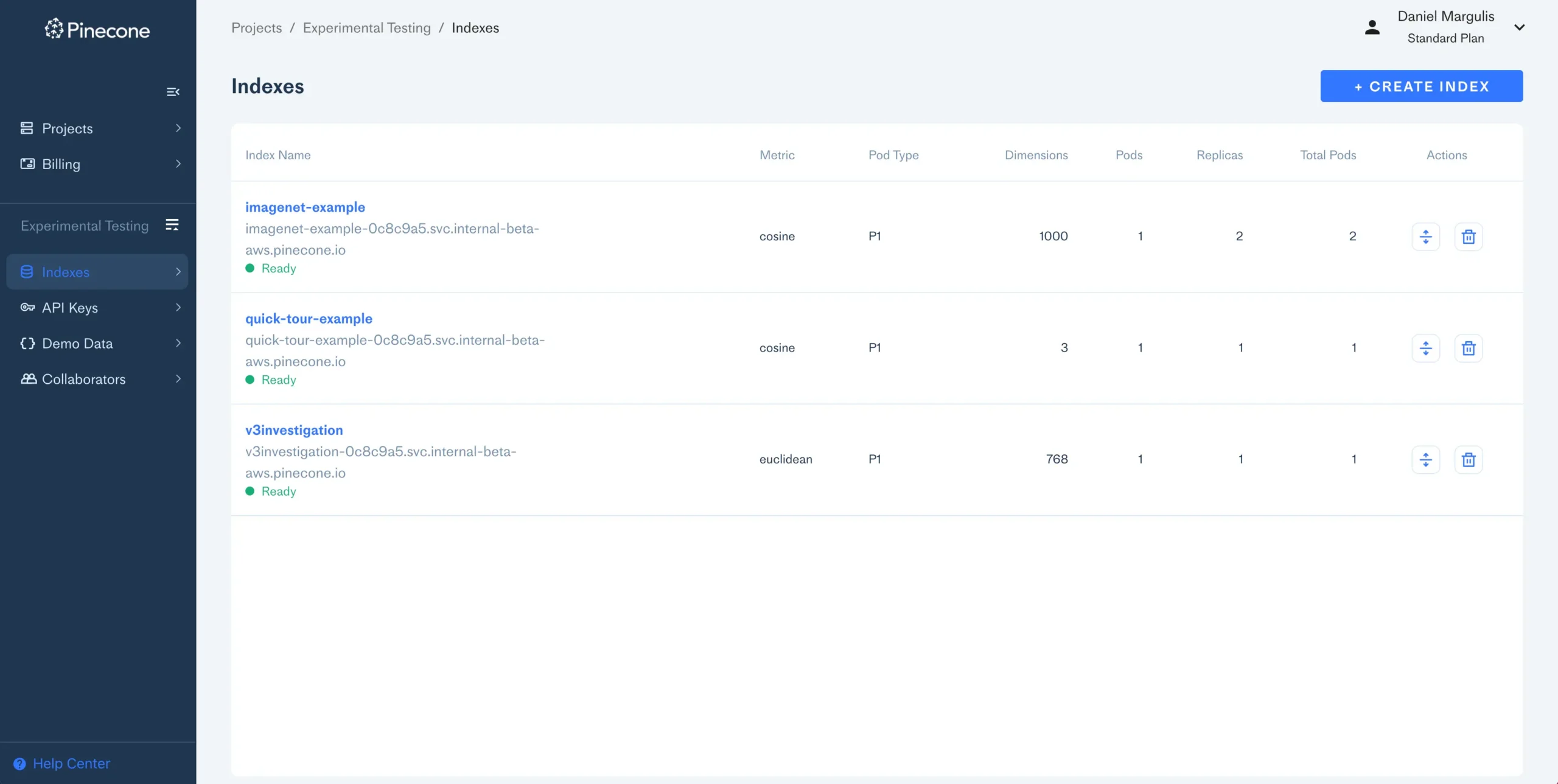This screenshot has width=1558, height=784.
Task: Open project switcher icon beside Experimental Testing
Action: click(x=172, y=225)
